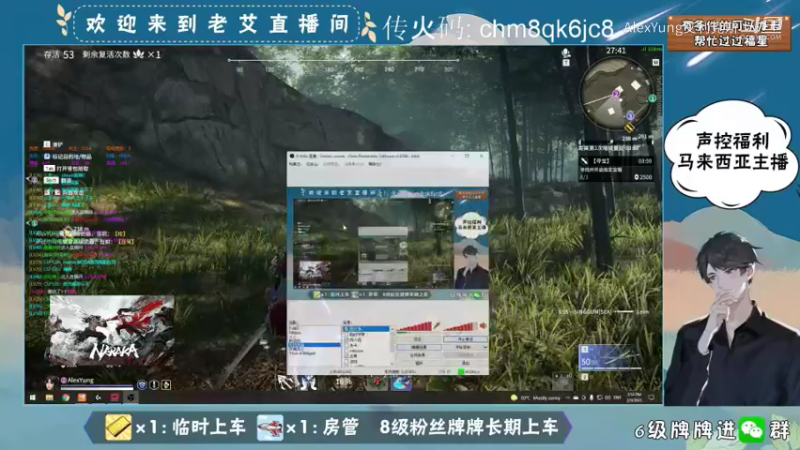
Task: Click the Exit button in OBS
Action: click(465, 363)
